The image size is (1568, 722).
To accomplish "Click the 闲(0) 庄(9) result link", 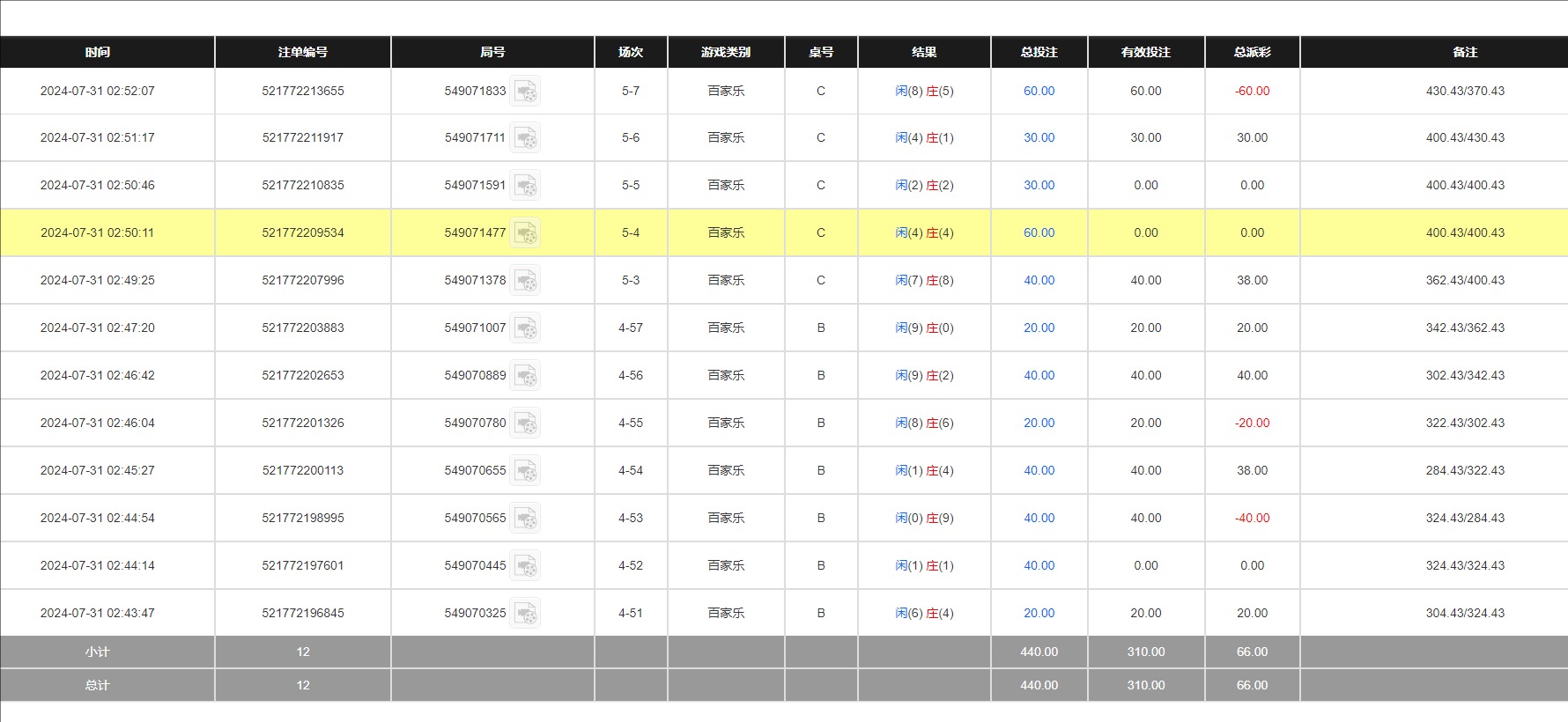I will point(924,518).
